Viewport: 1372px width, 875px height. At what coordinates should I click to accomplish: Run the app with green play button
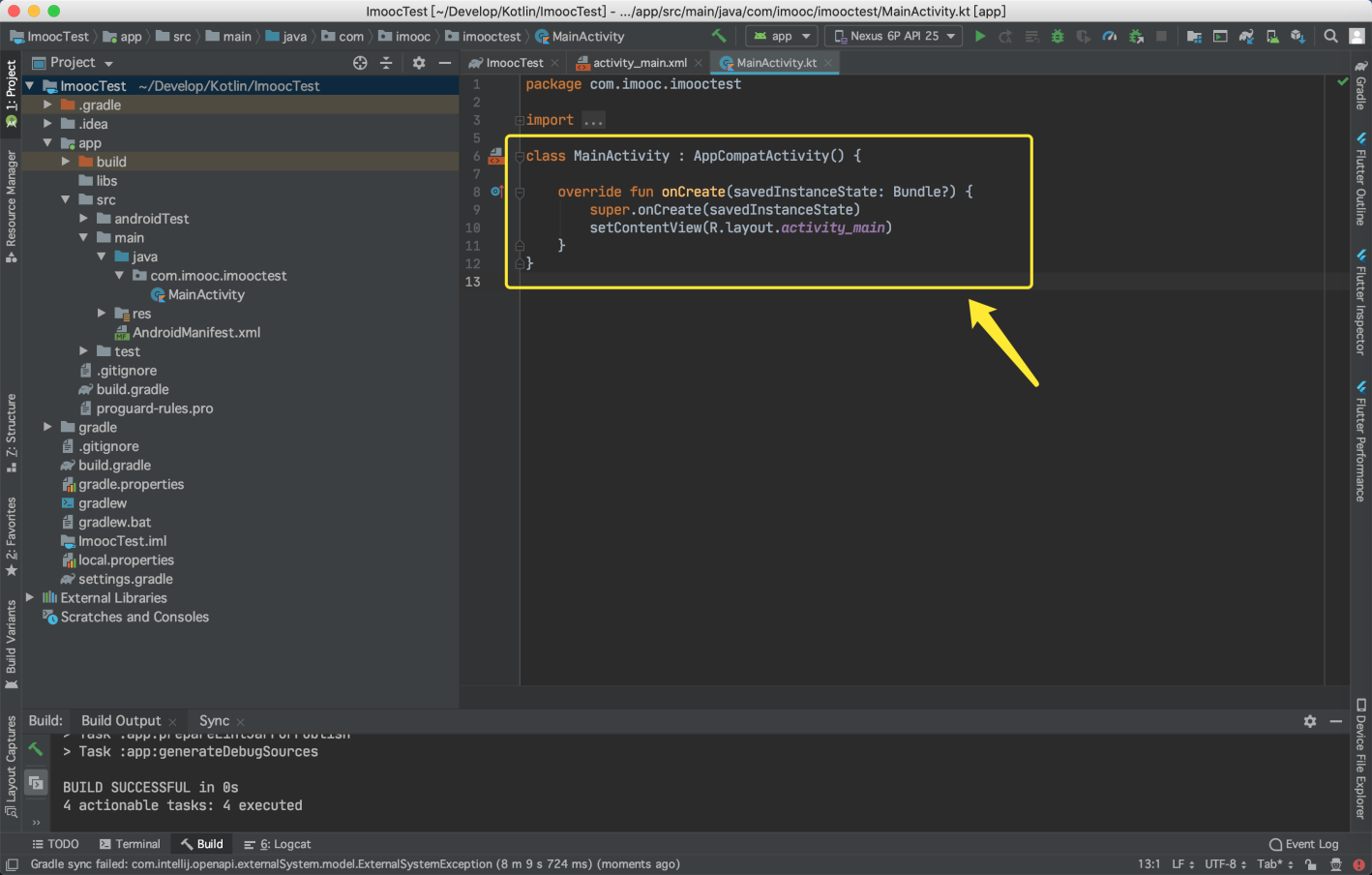[x=980, y=36]
